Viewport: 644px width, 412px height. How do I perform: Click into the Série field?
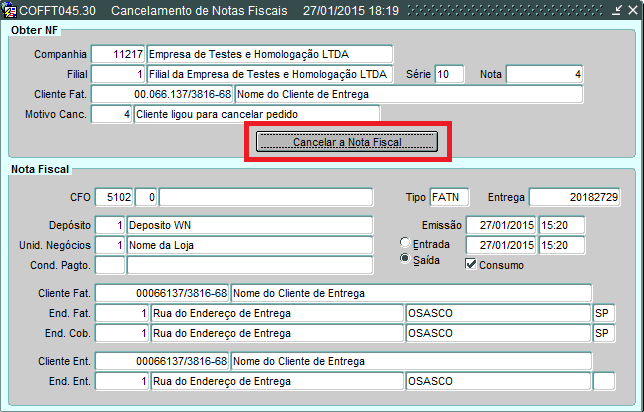[449, 74]
